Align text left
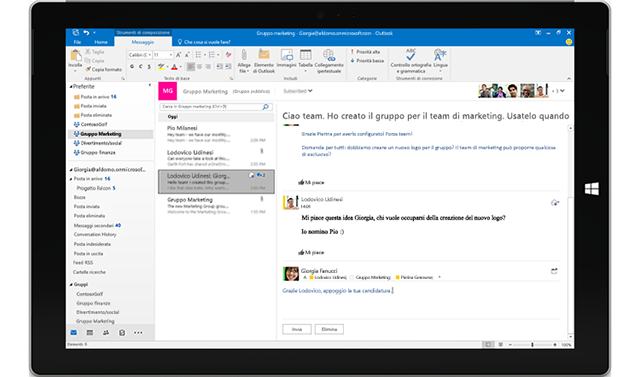 pyautogui.click(x=191, y=67)
